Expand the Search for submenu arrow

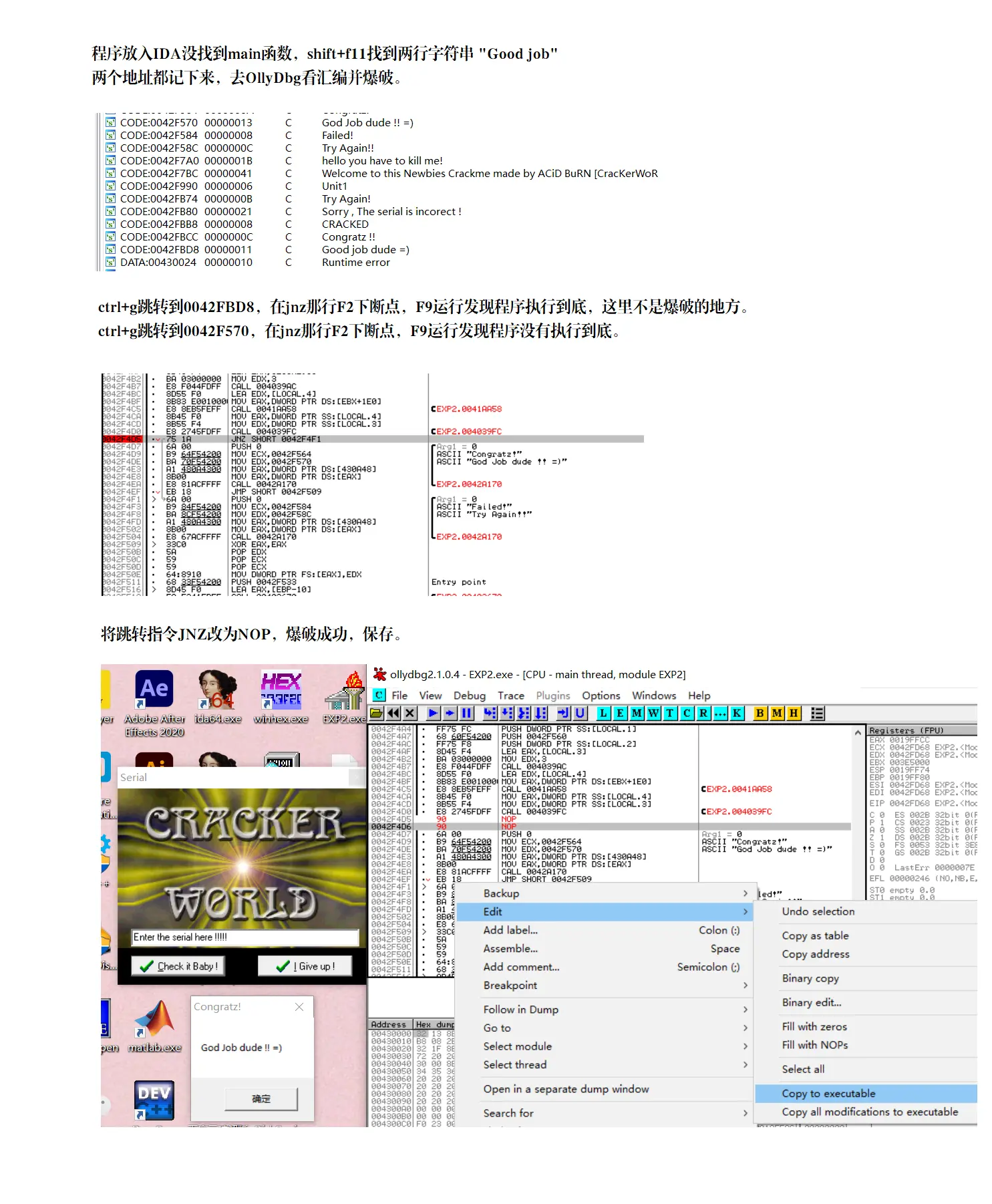(746, 1112)
